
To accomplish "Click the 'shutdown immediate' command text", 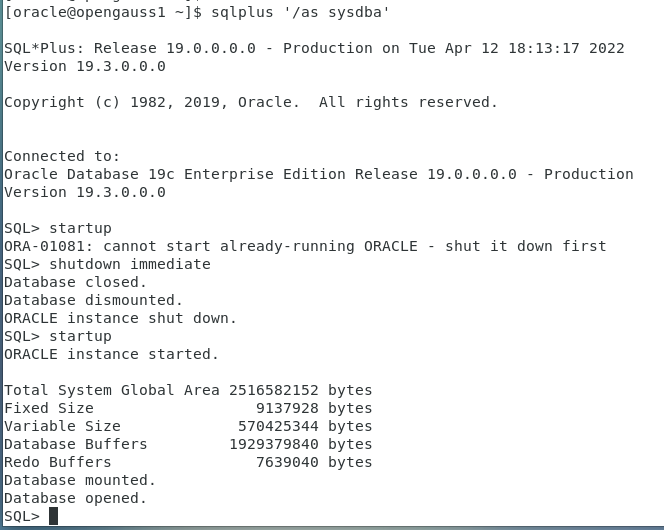I will pyautogui.click(x=130, y=264).
